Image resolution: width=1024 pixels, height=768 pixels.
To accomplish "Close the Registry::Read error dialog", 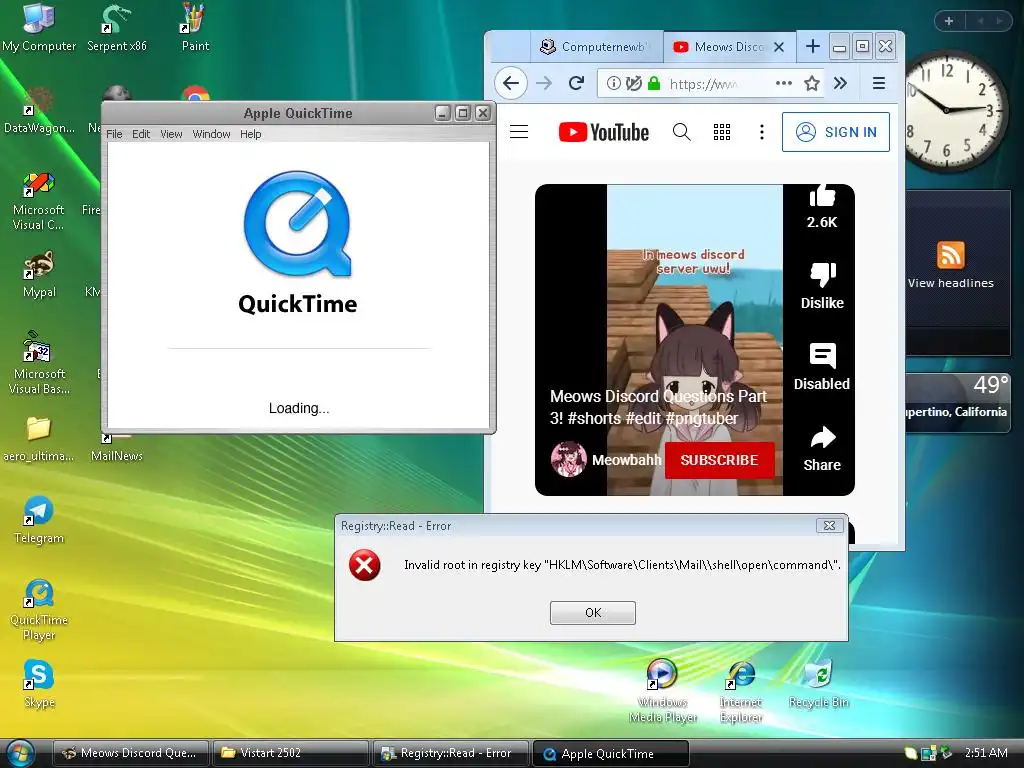I will coord(829,526).
